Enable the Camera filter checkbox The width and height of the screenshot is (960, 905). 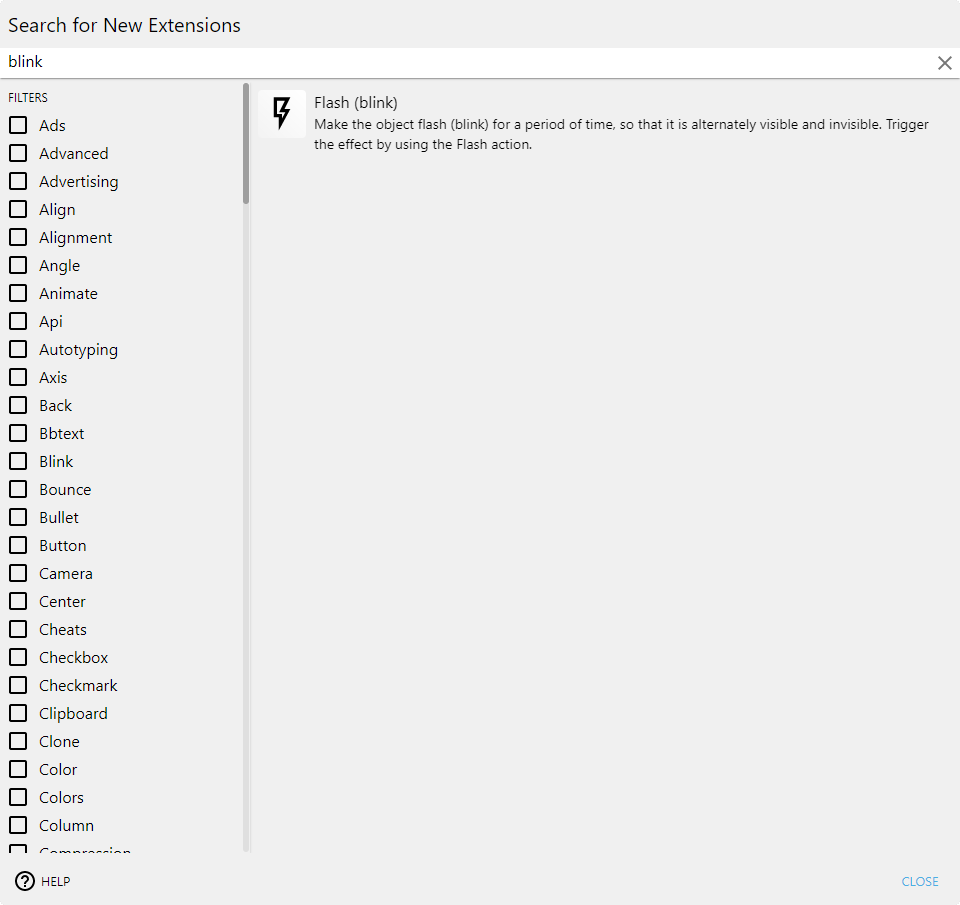tap(18, 573)
